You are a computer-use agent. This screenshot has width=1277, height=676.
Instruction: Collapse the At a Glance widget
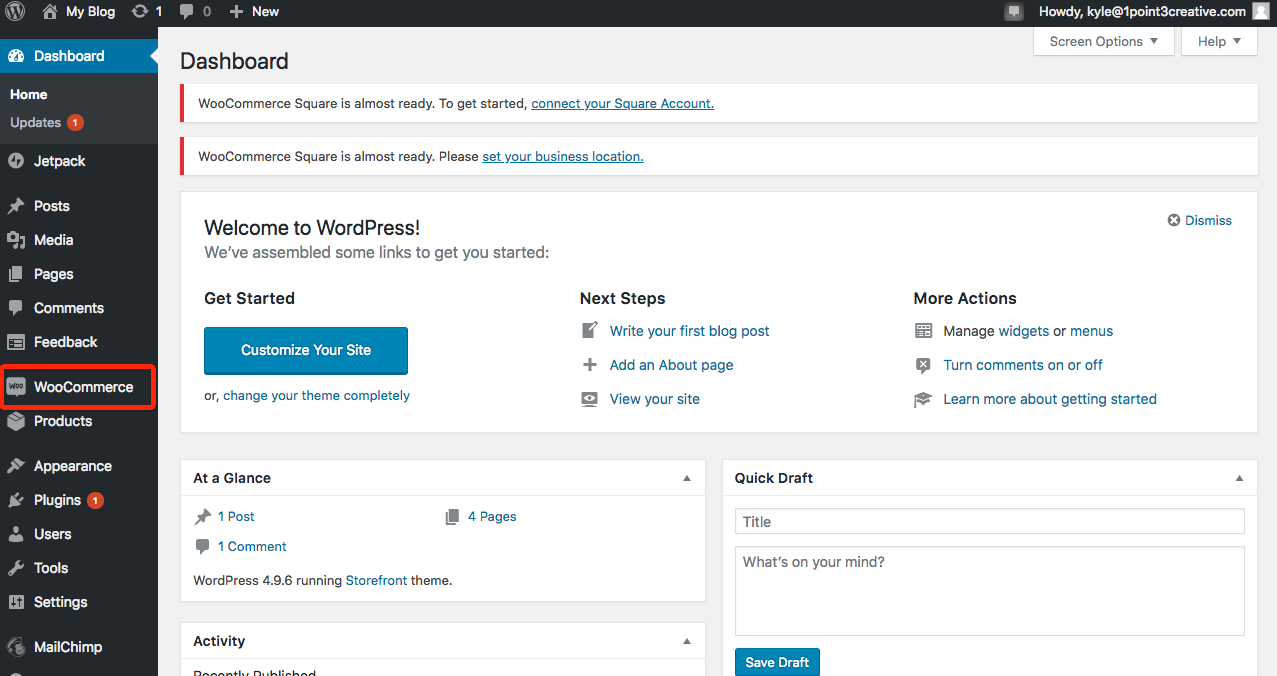[x=687, y=478]
